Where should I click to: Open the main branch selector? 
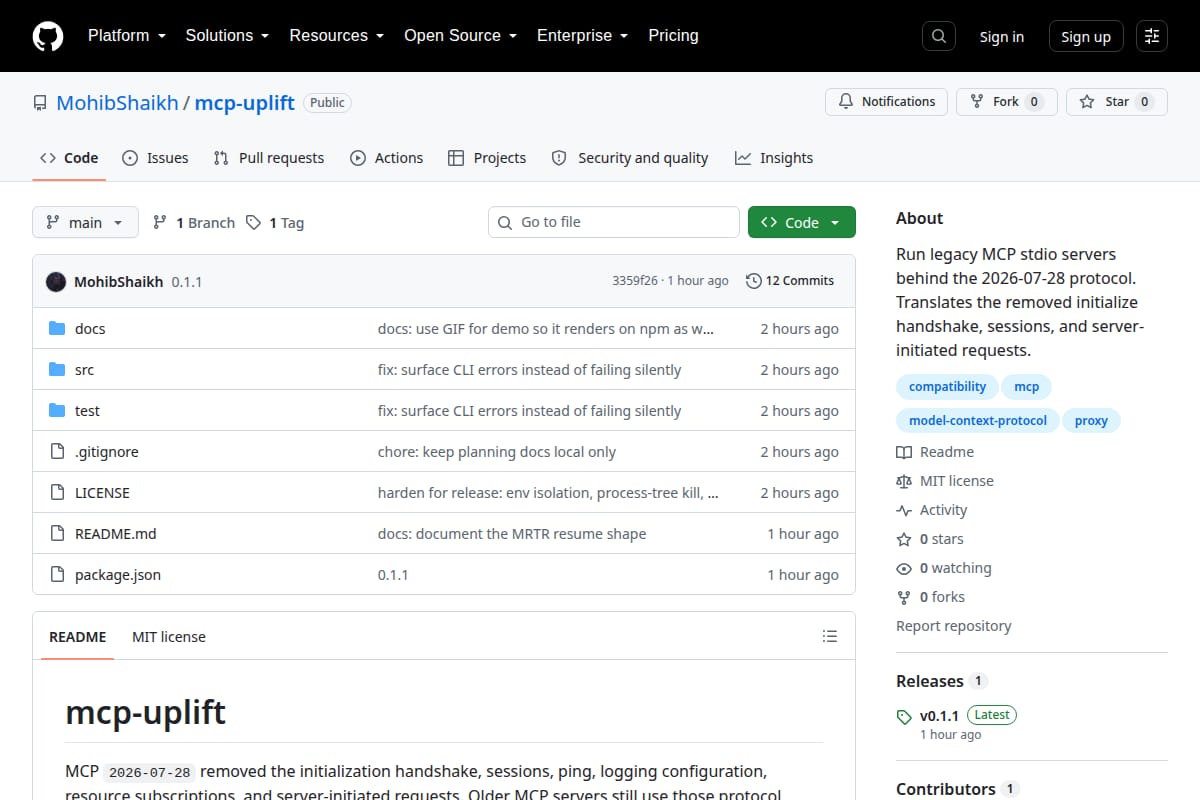[85, 223]
